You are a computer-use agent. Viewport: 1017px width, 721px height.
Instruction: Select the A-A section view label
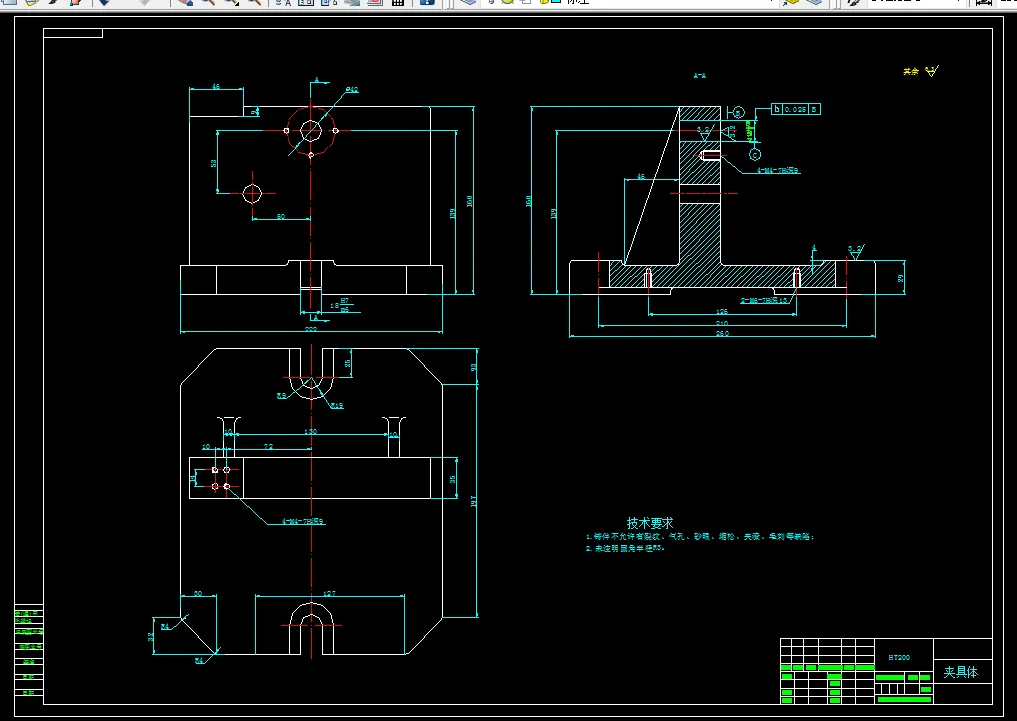click(700, 75)
